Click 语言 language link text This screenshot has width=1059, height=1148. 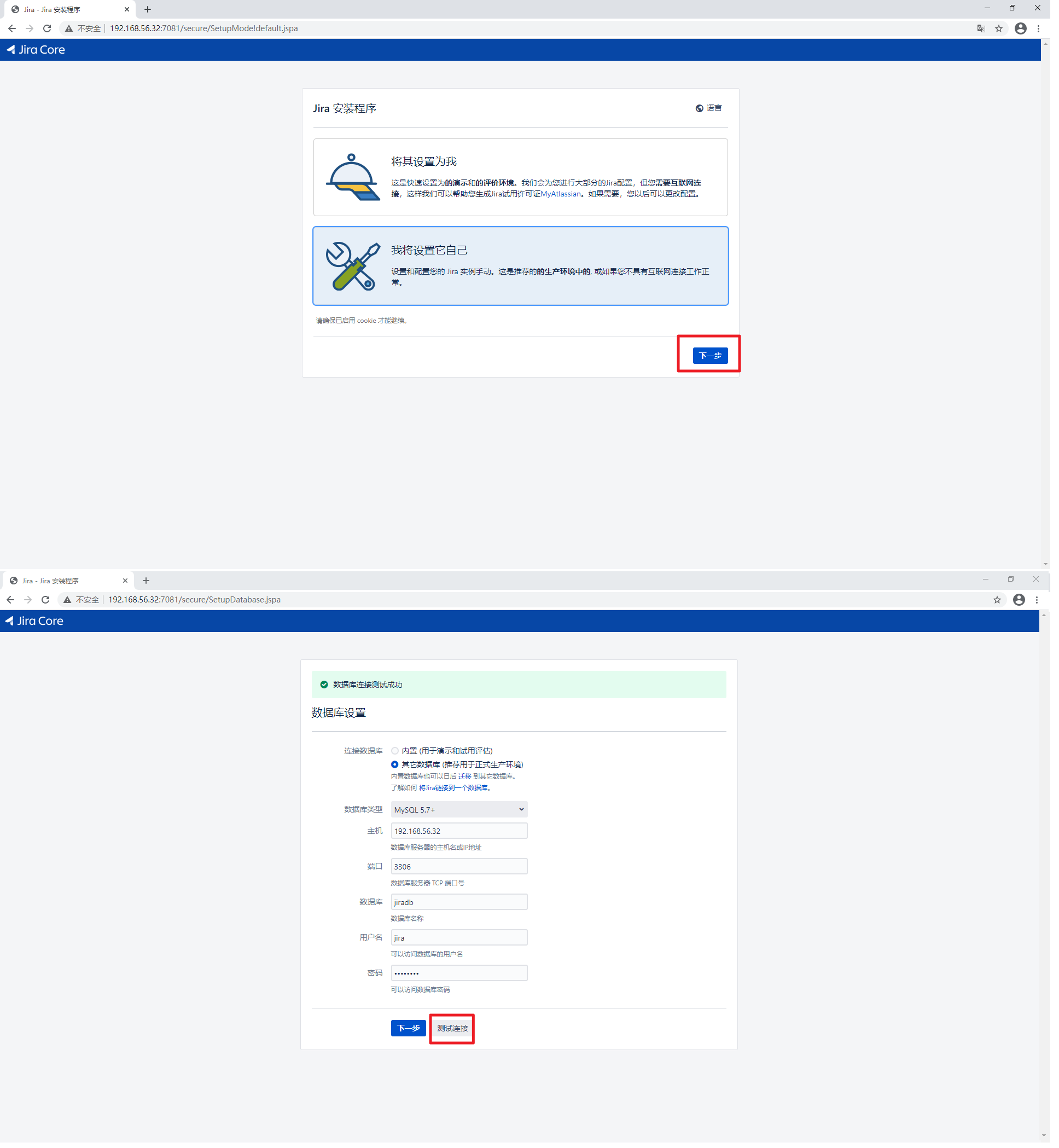pos(720,109)
